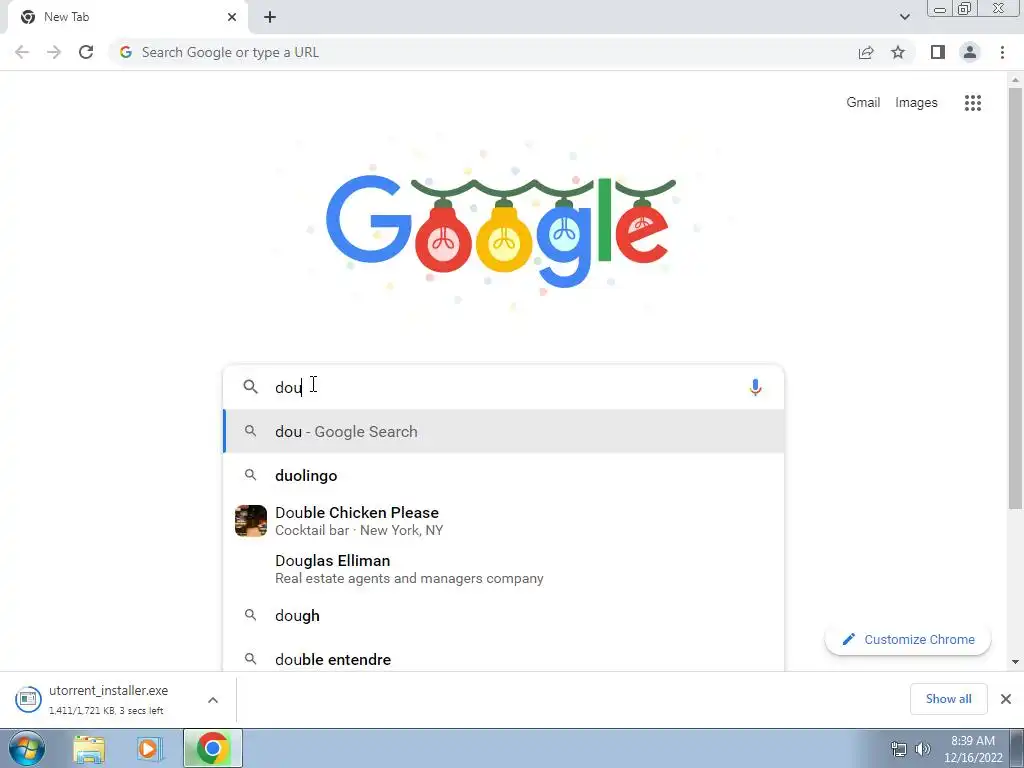Click the browser Forward arrow

(x=54, y=52)
